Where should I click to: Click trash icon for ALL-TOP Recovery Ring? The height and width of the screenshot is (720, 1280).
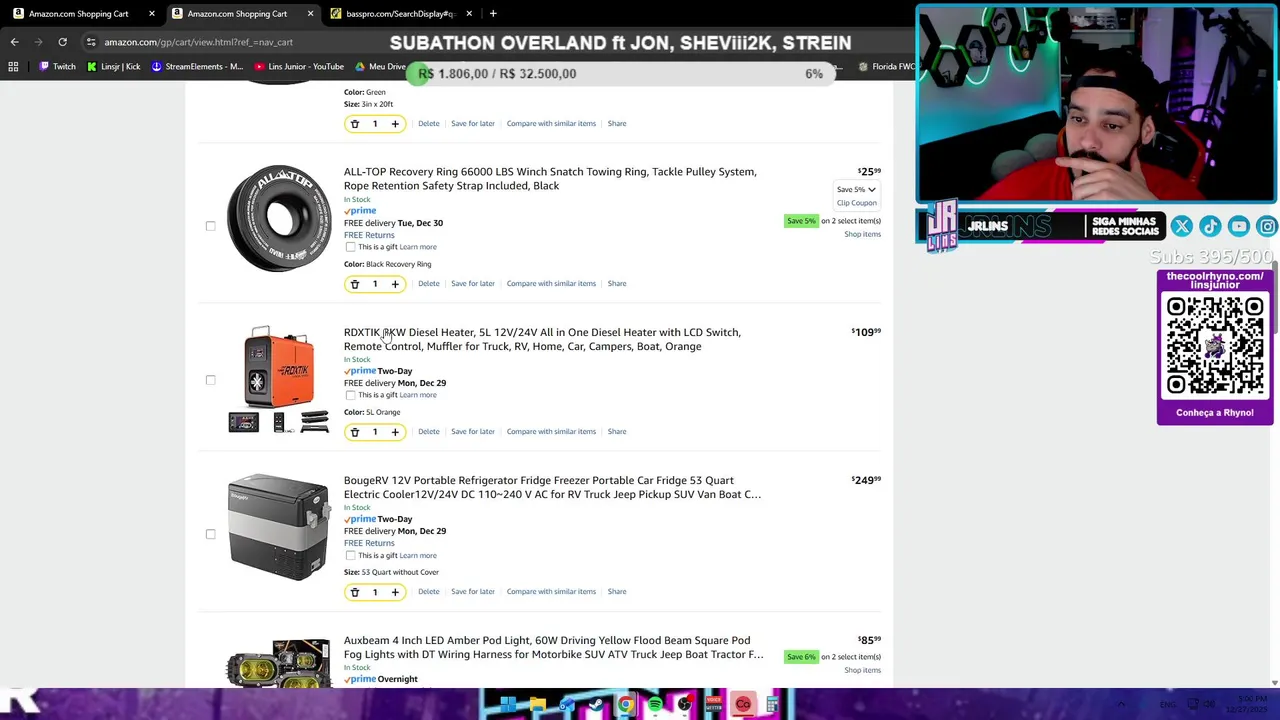354,284
